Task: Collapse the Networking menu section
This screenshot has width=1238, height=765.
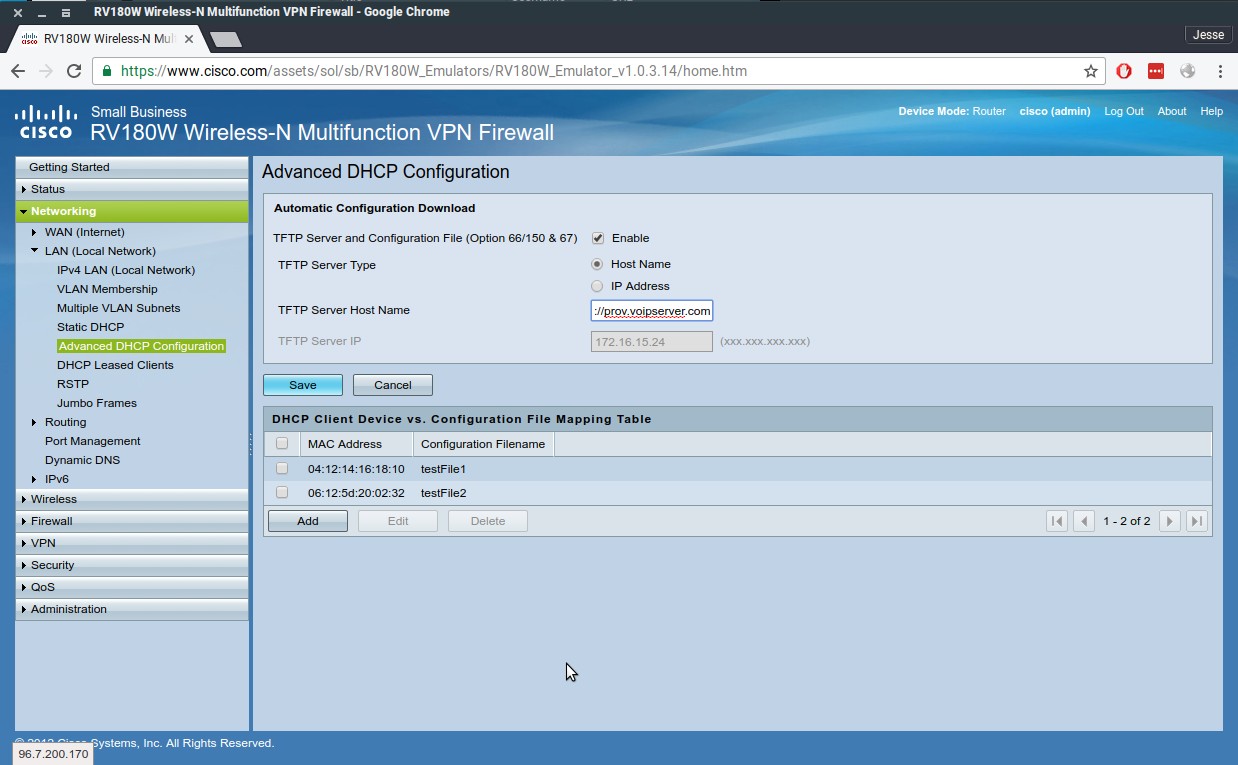Action: click(x=132, y=211)
